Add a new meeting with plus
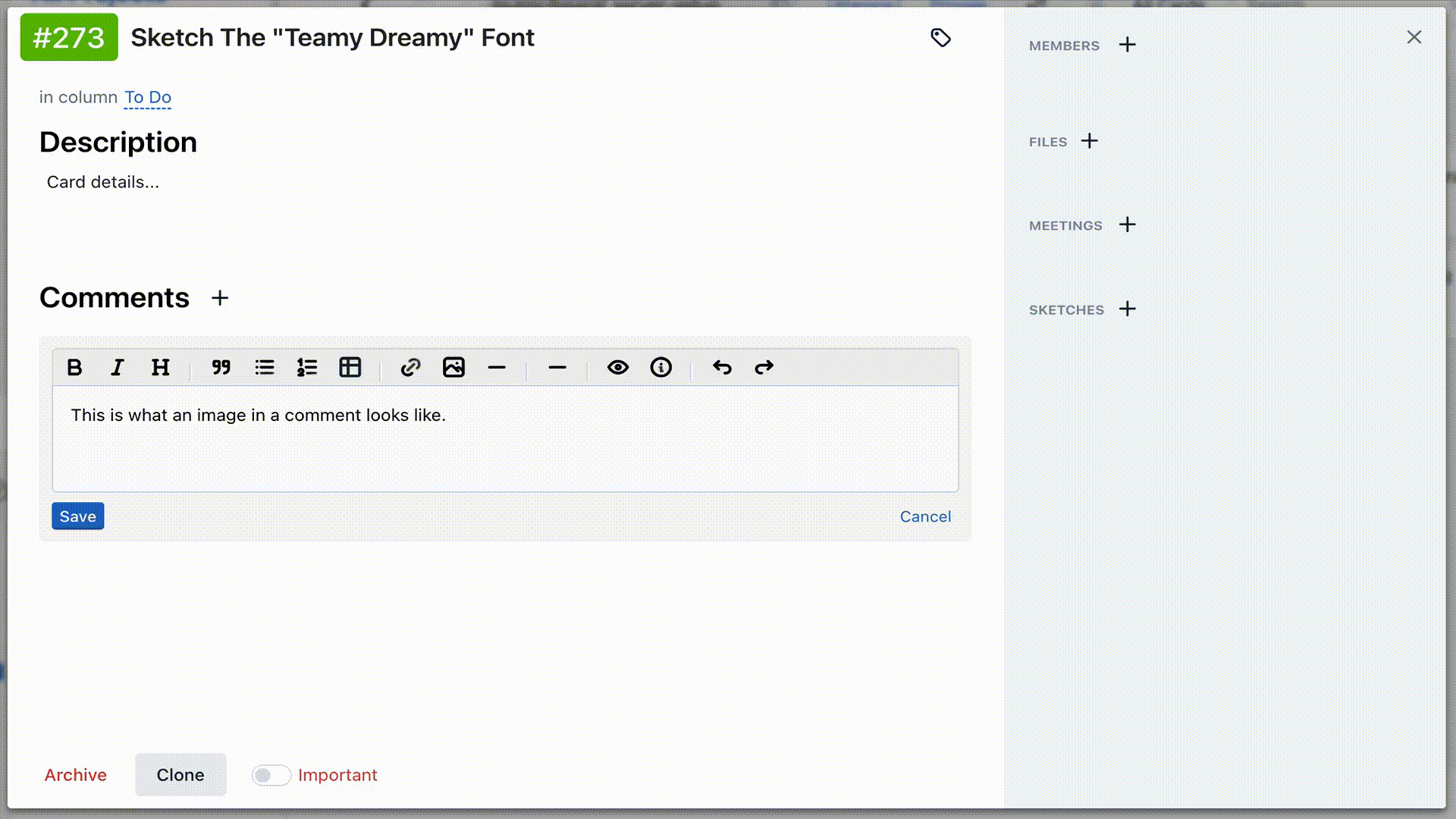Viewport: 1456px width, 819px height. pyautogui.click(x=1128, y=224)
